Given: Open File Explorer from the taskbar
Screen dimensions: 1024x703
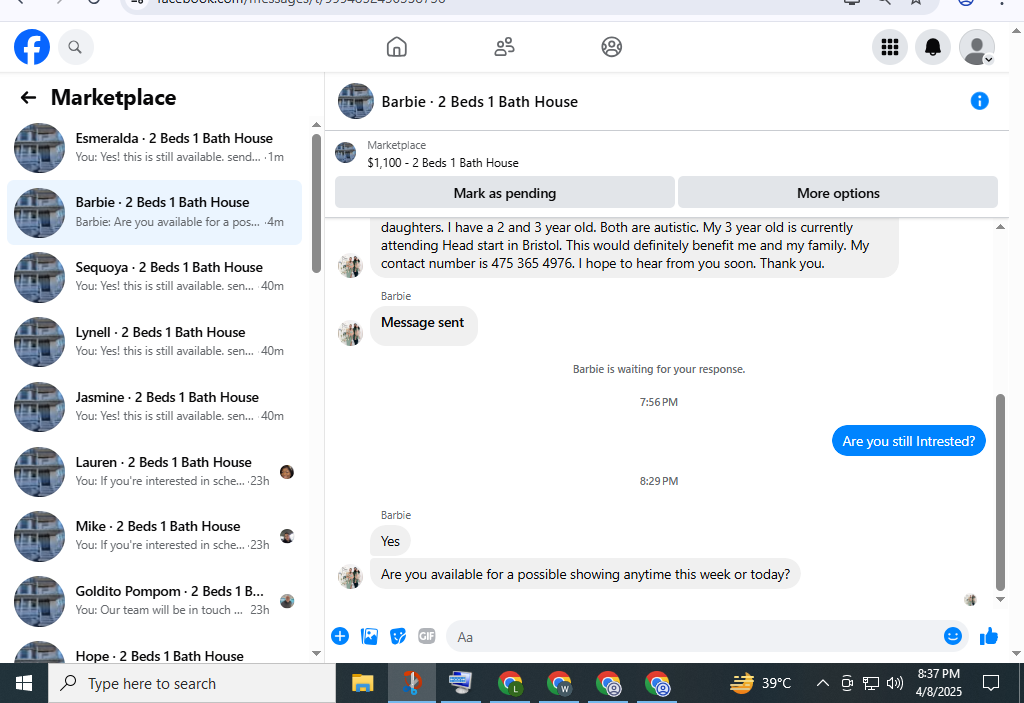Looking at the screenshot, I should point(362,683).
